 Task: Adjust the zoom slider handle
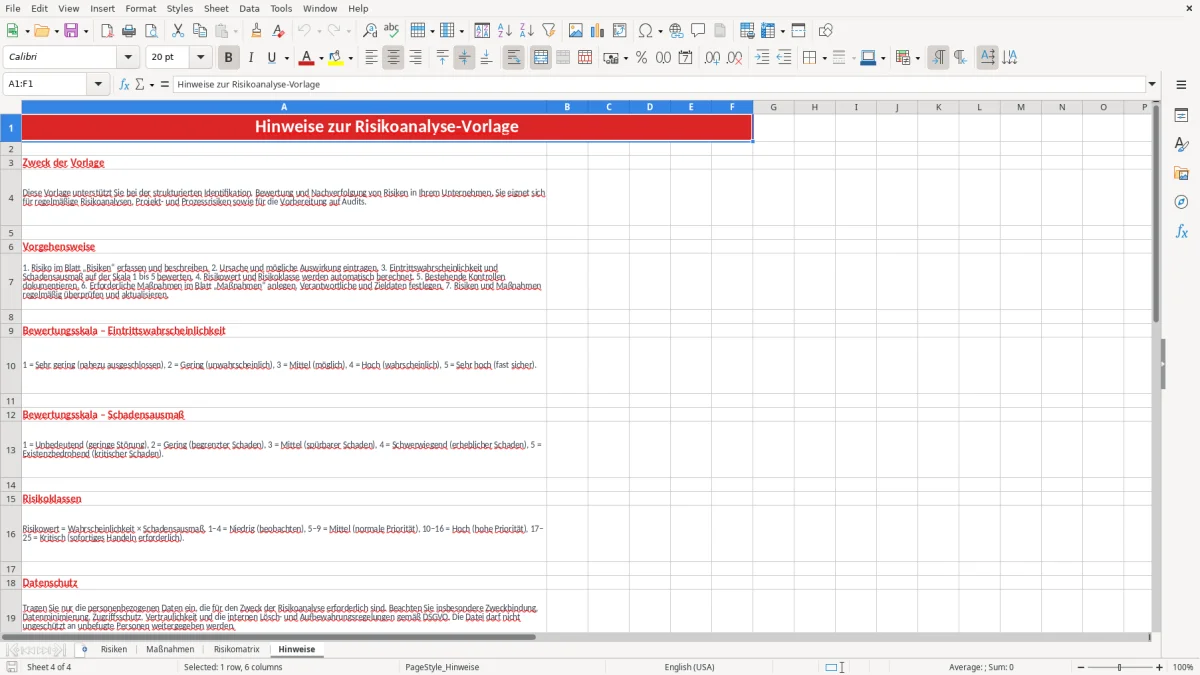tap(1120, 667)
